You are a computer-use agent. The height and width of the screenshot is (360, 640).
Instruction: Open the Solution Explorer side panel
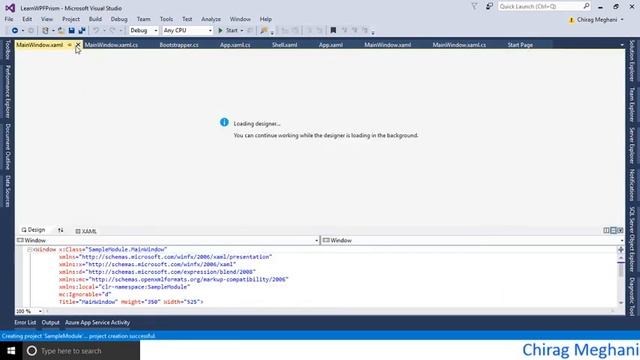point(632,60)
